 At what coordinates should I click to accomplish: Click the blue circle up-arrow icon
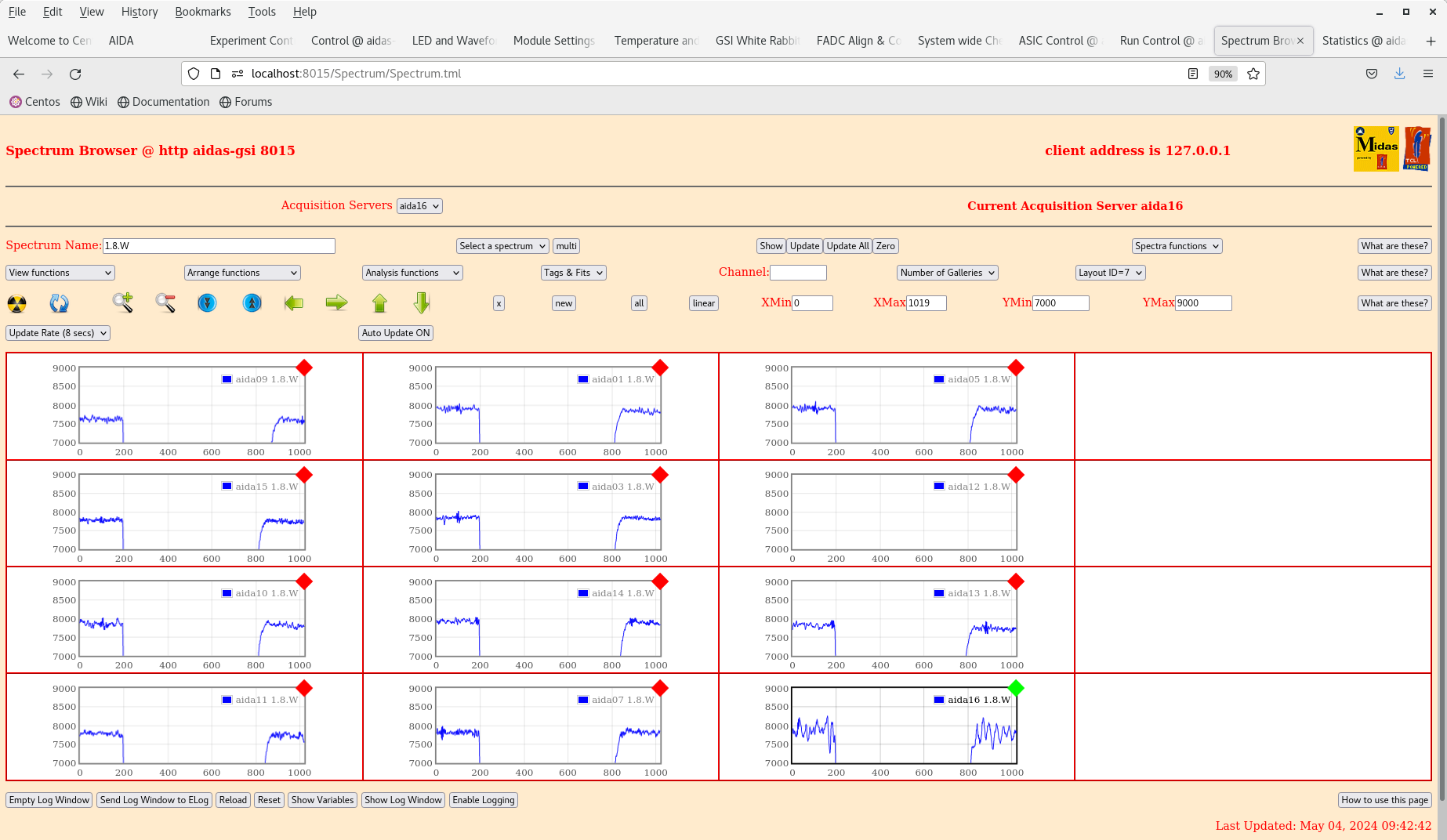point(252,302)
